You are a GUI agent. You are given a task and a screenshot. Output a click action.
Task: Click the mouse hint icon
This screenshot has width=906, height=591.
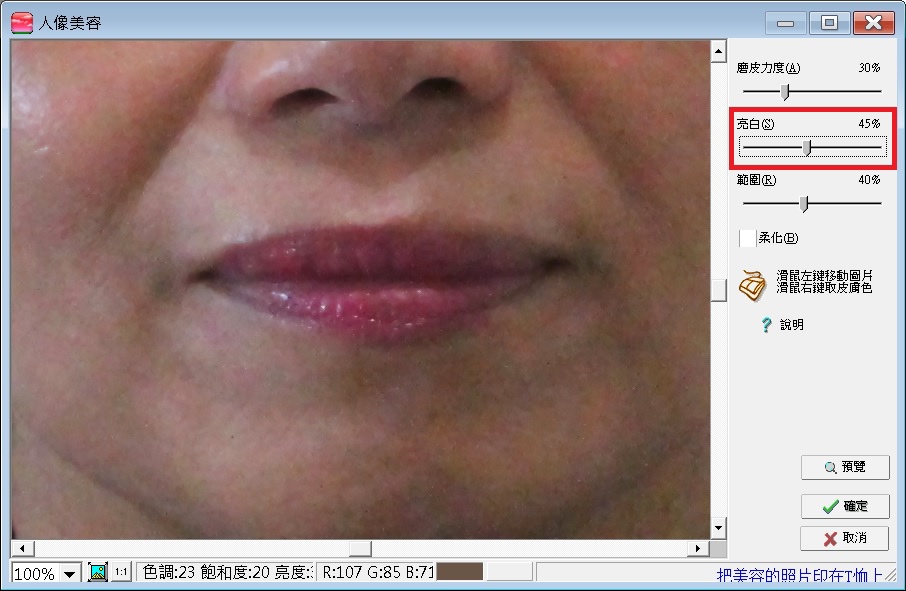coord(753,285)
